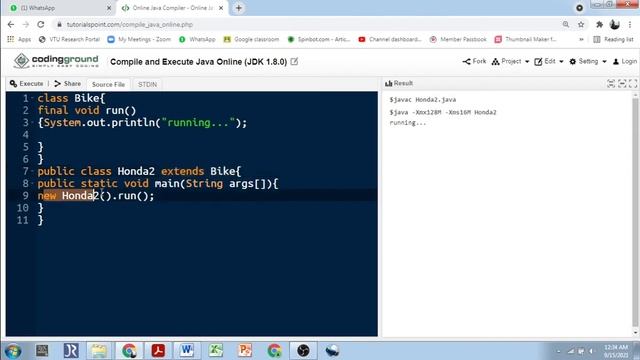The width and height of the screenshot is (640, 360).
Task: Close the Online Java Compiler tab
Action: [221, 8]
